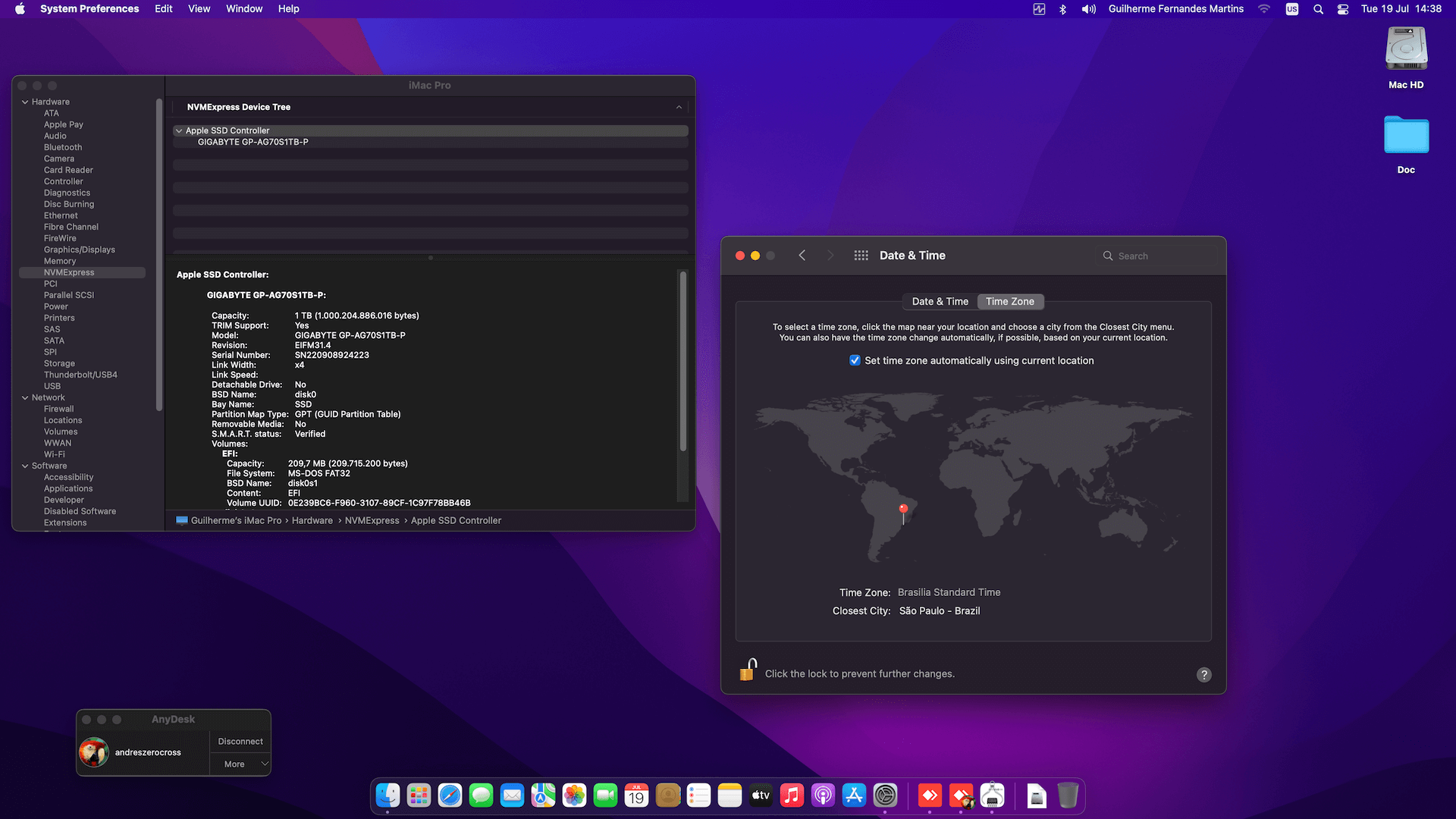Open Podcasts app in the Dock

[823, 795]
